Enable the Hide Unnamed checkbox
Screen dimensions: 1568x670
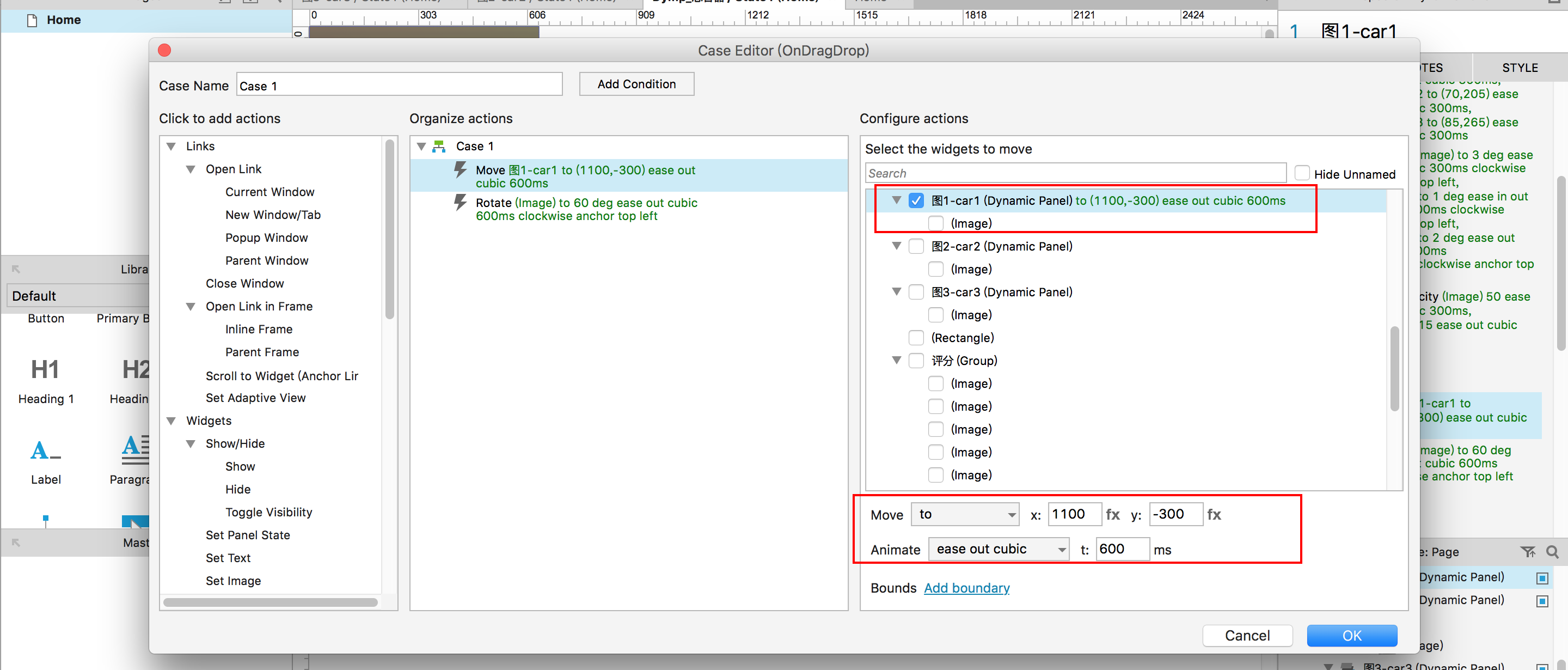tap(1302, 174)
